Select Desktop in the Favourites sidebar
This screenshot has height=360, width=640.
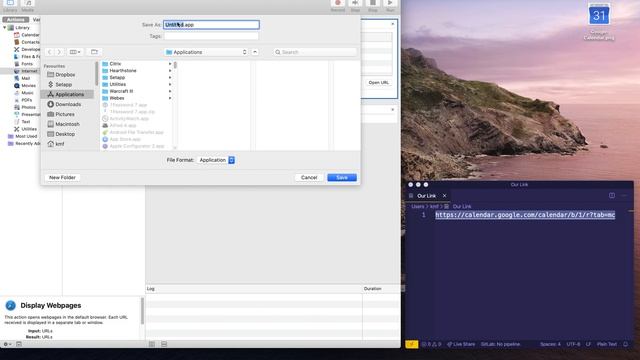point(64,134)
